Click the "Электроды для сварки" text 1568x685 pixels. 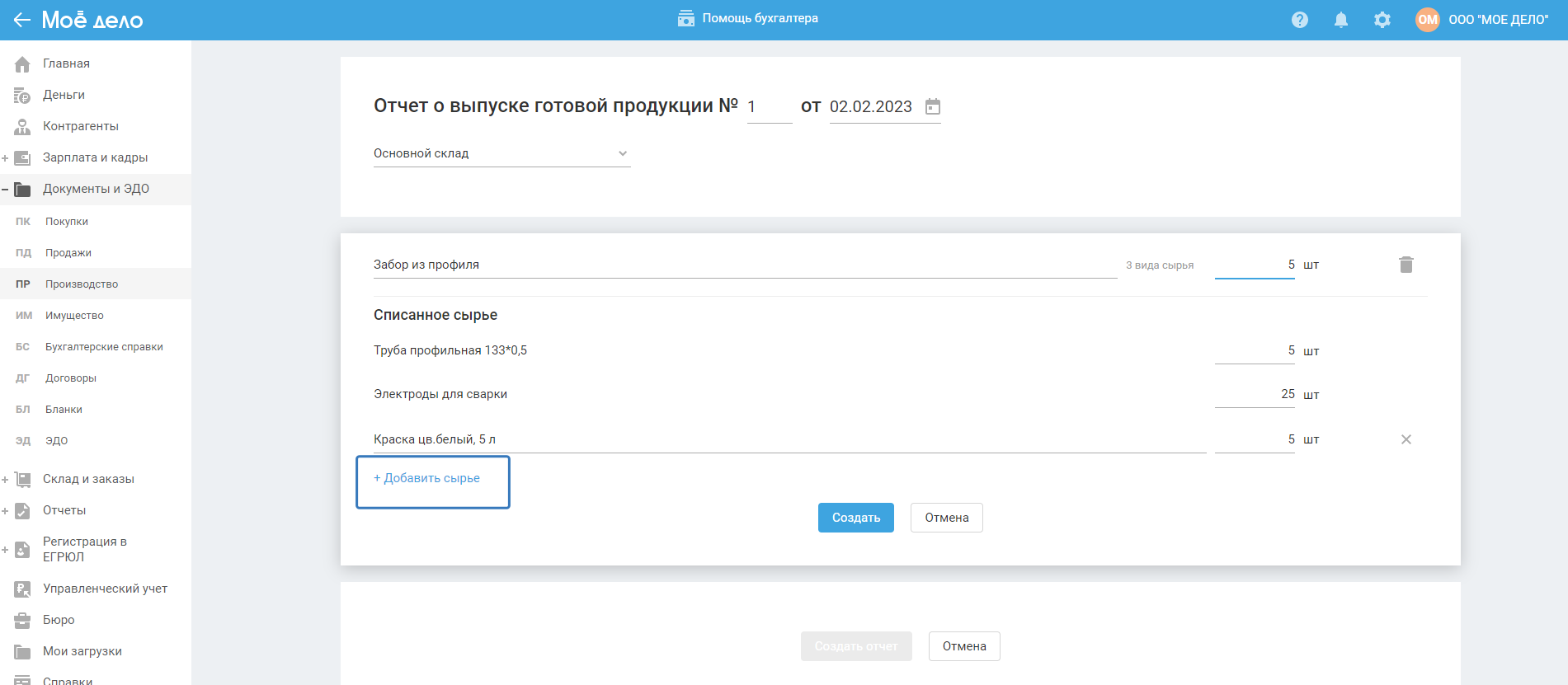[x=440, y=394]
